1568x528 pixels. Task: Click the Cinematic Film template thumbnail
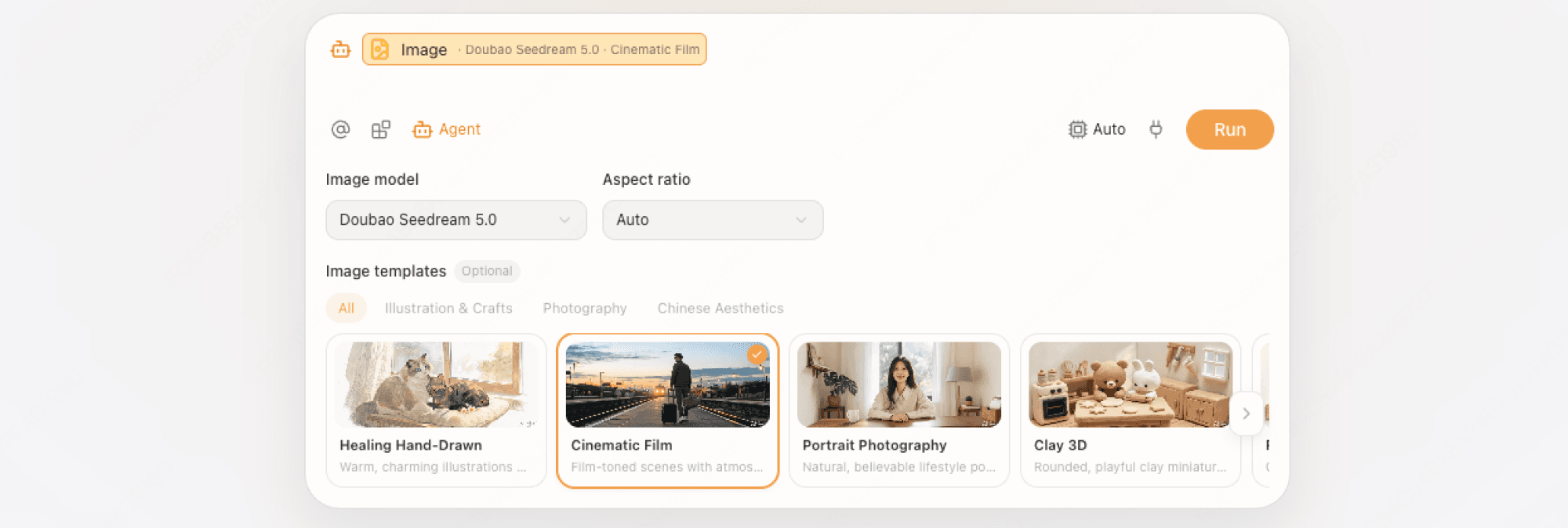click(x=668, y=385)
